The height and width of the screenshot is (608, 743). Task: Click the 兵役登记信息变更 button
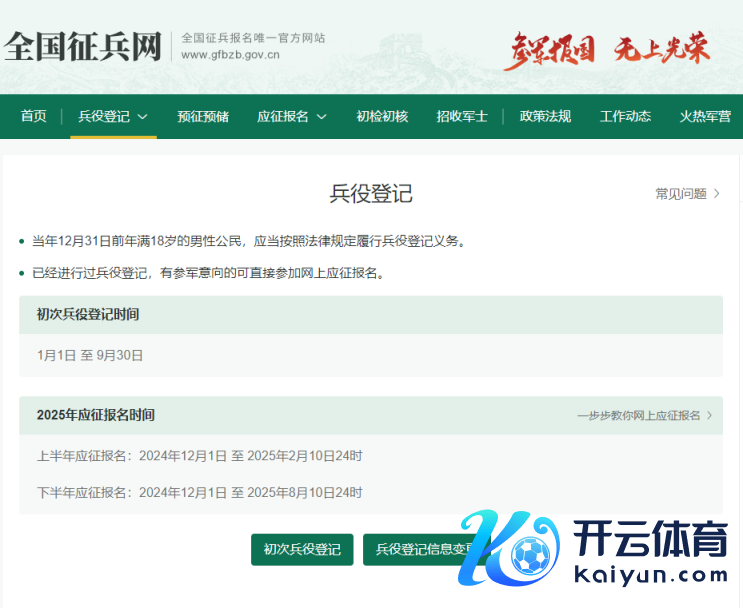coord(420,549)
